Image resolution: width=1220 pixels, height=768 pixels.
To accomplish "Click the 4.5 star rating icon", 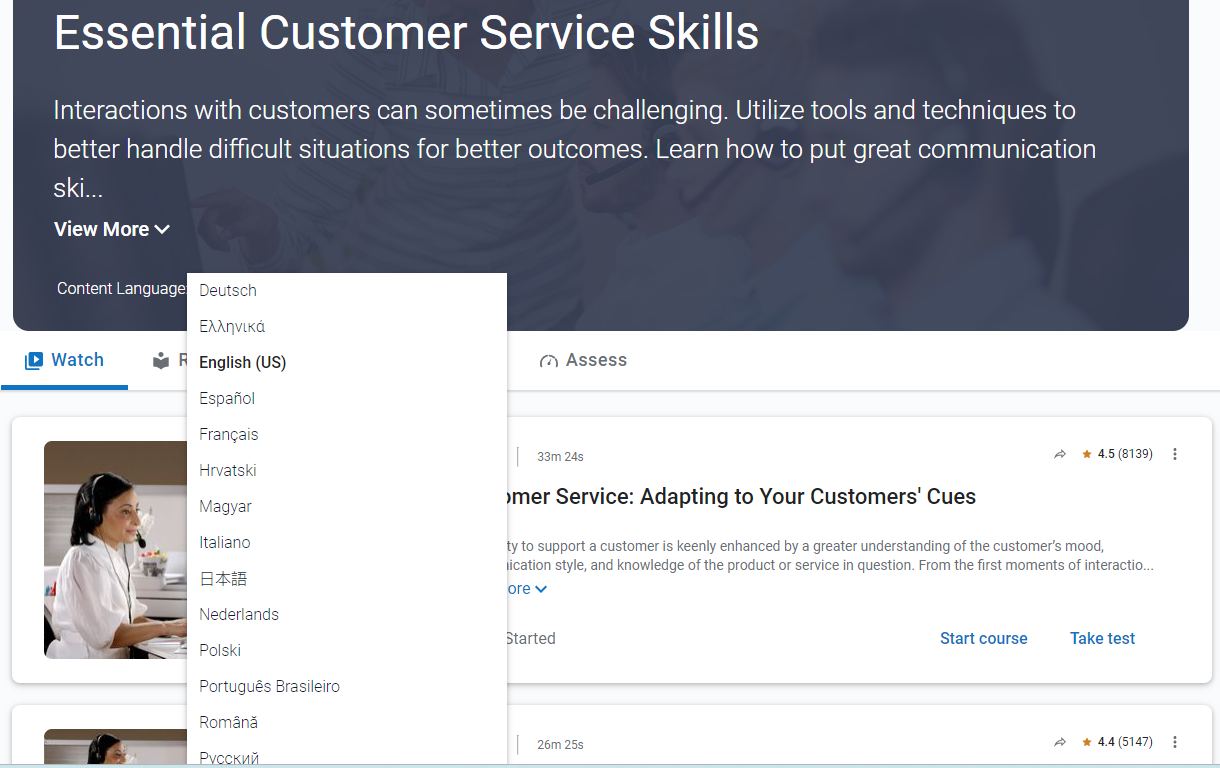I will [1087, 454].
